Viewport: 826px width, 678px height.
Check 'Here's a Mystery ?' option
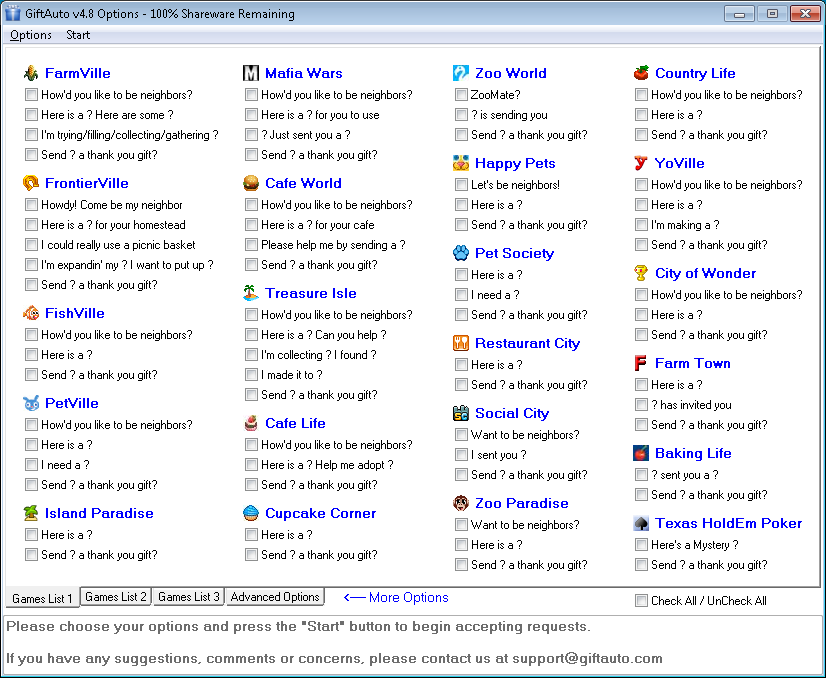click(641, 544)
